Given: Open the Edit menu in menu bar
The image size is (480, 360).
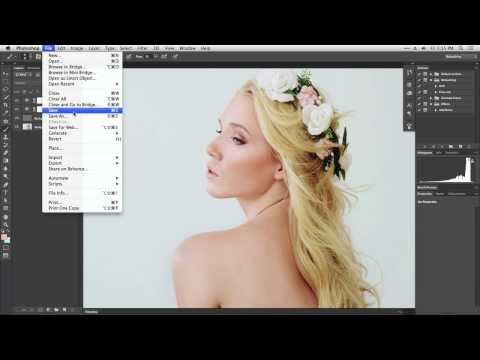Looking at the screenshot, I should (61, 48).
